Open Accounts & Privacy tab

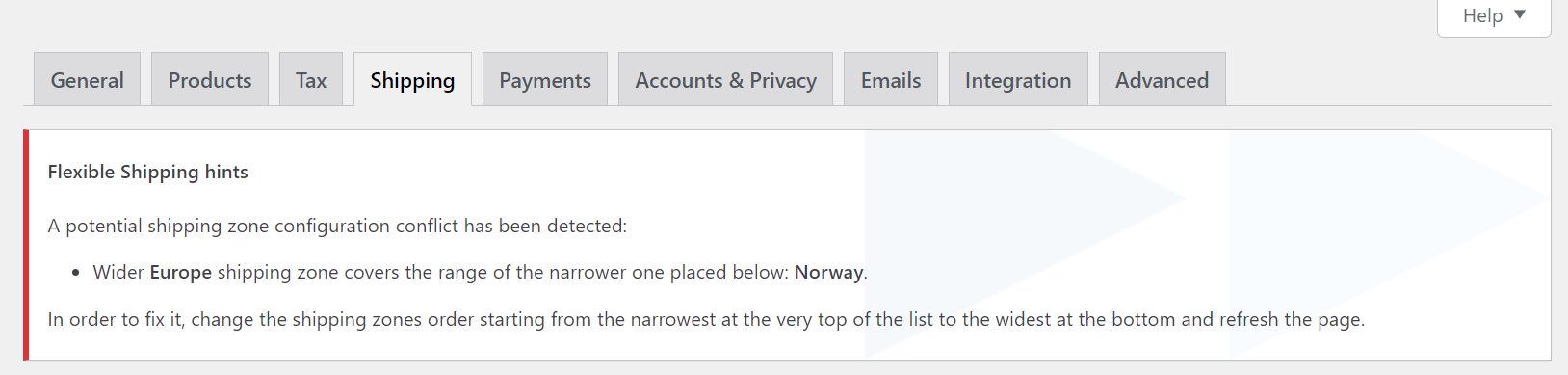pyautogui.click(x=725, y=79)
